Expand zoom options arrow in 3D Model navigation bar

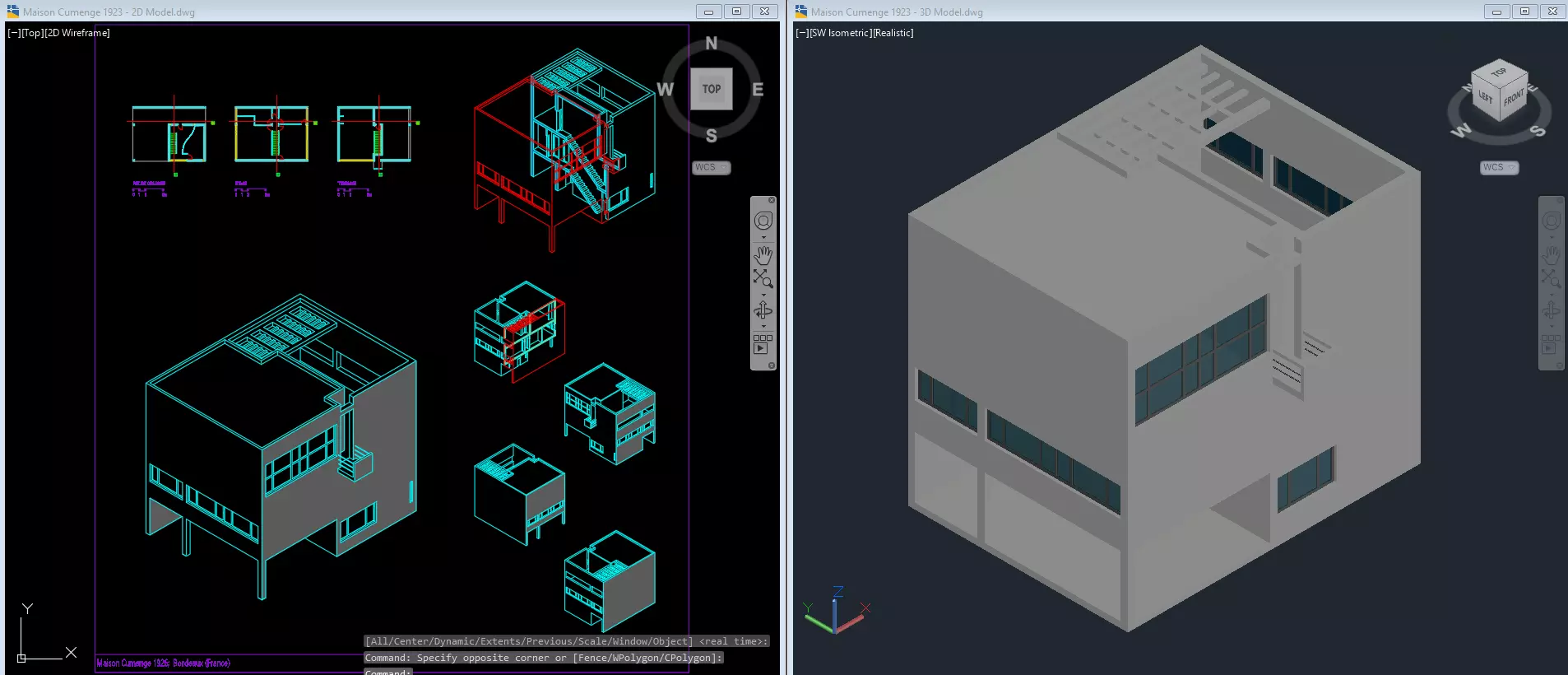pyautogui.click(x=1552, y=295)
